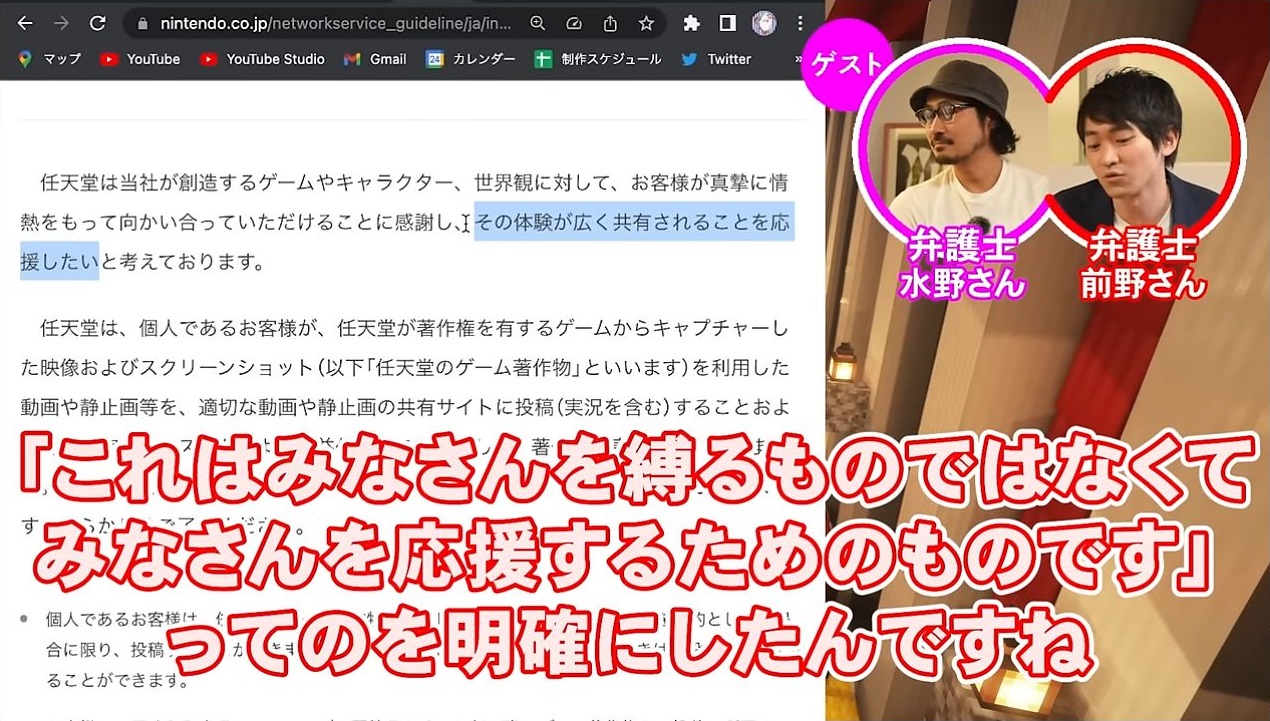Open the zoom magnifier in address bar
Screen dimensions: 1270x721
(x=538, y=23)
